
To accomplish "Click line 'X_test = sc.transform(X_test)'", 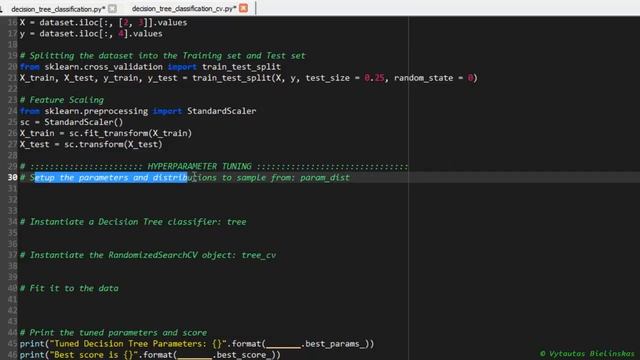I will coord(91,144).
